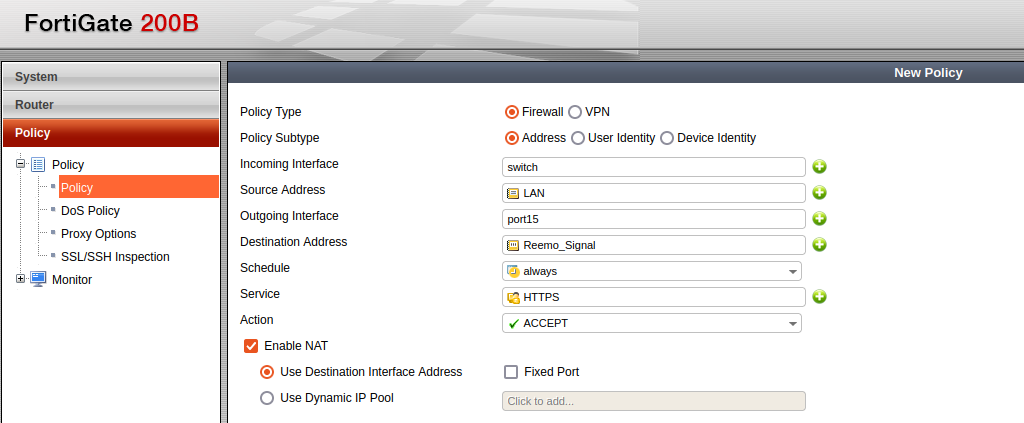Screen dimensions: 1024x423
Task: Open the Router menu section
Action: [110, 105]
